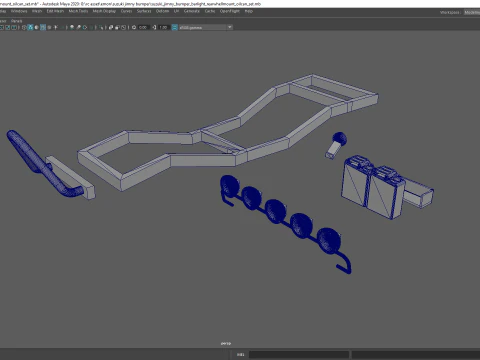
Task: Open the OpenFlight menu
Action: click(x=230, y=11)
